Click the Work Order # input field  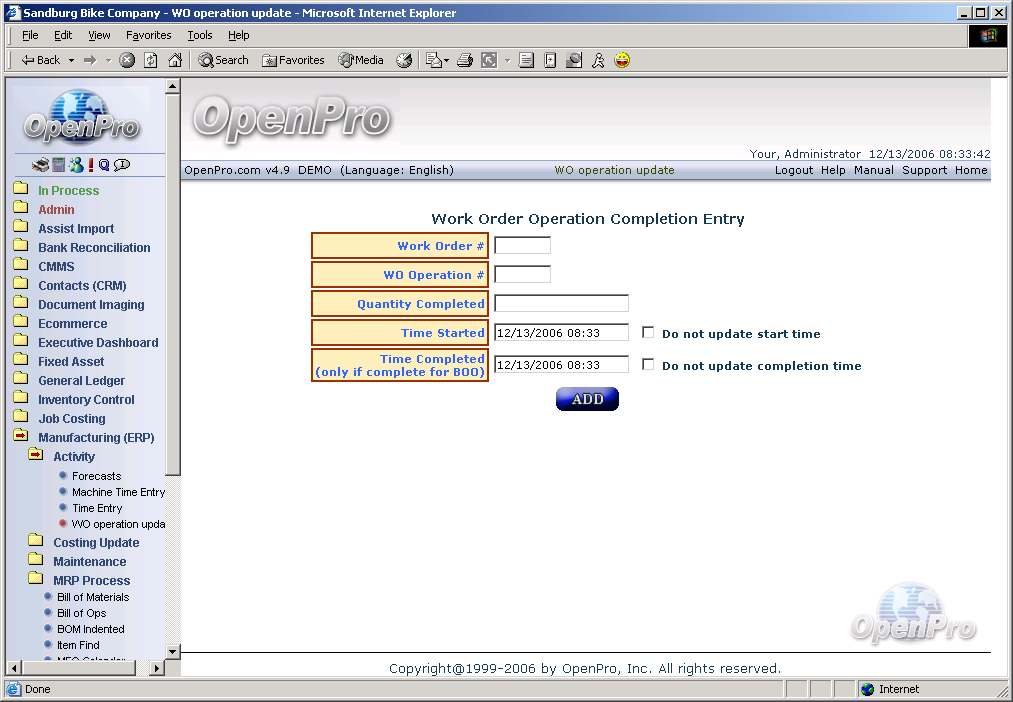tap(522, 246)
